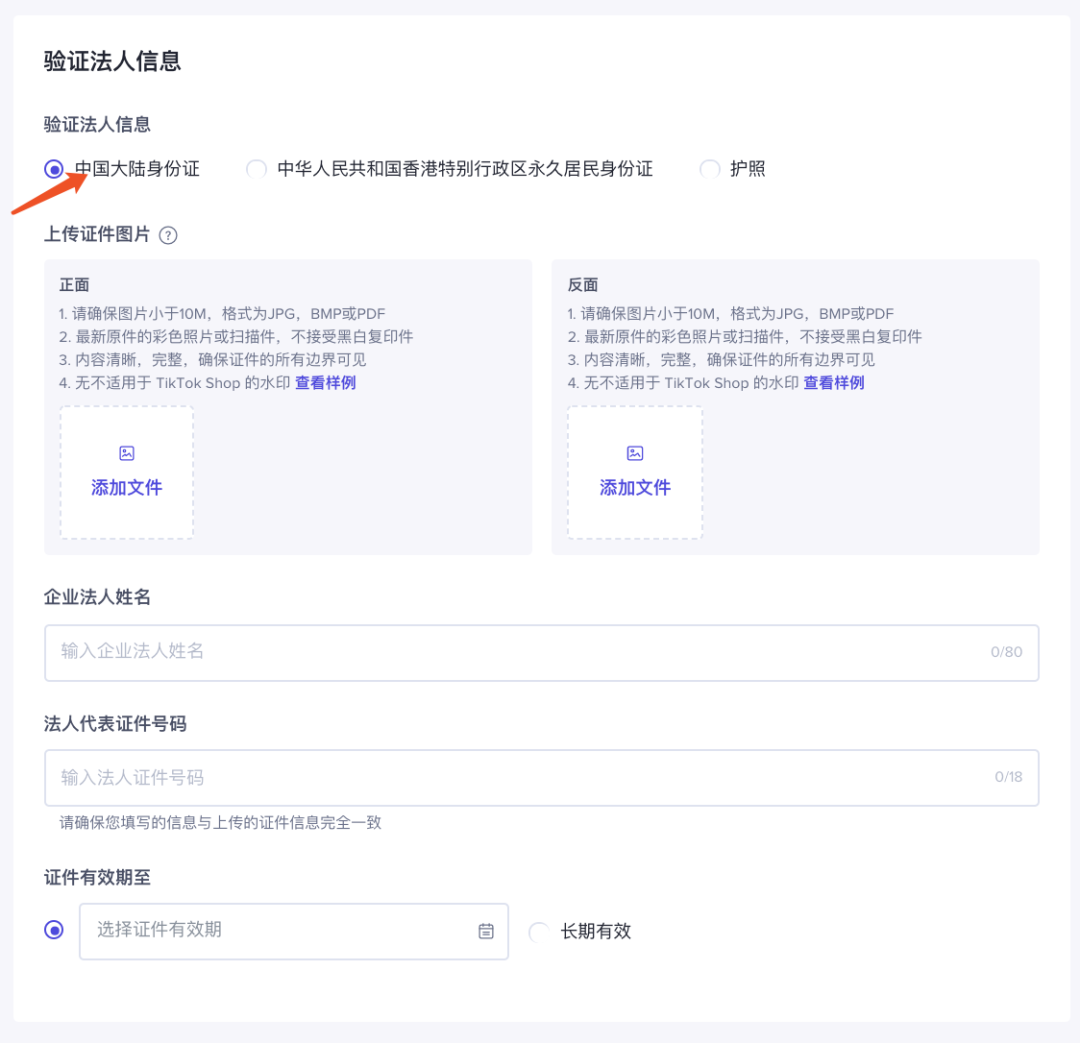Viewport: 1080px width, 1043px height.
Task: Select the 护照 radio button
Action: (710, 169)
